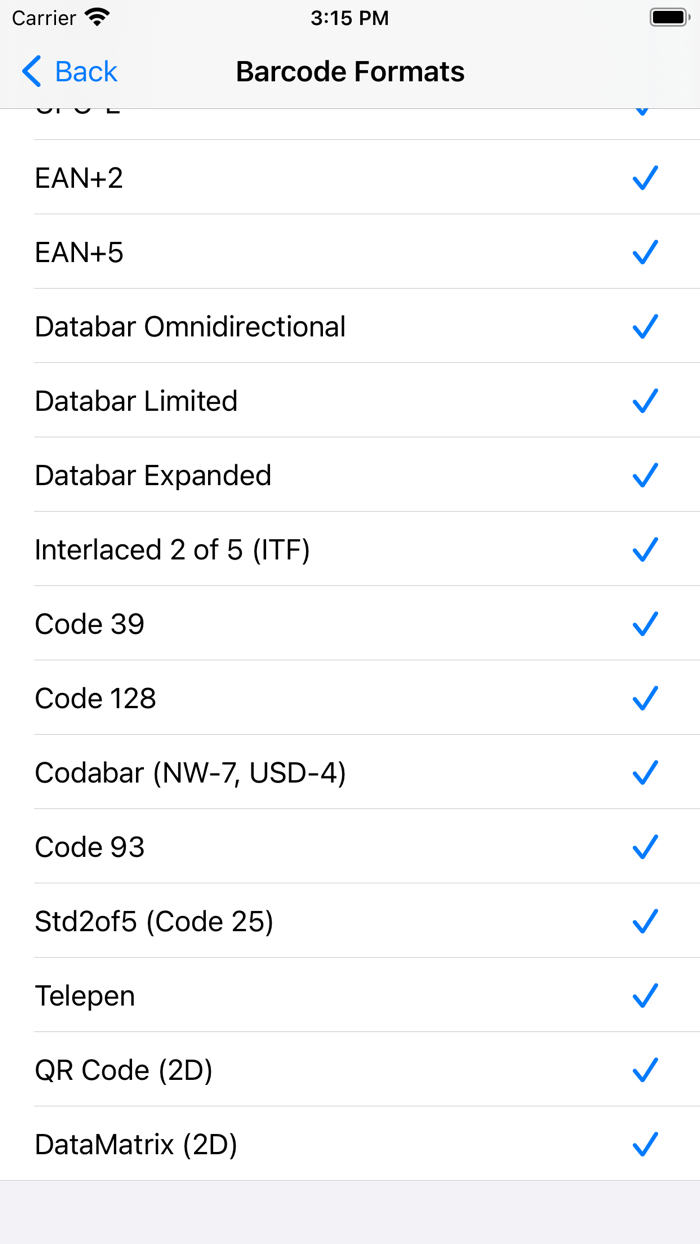Uncheck the EAN+2 checkmark
The image size is (700, 1244).
645,178
